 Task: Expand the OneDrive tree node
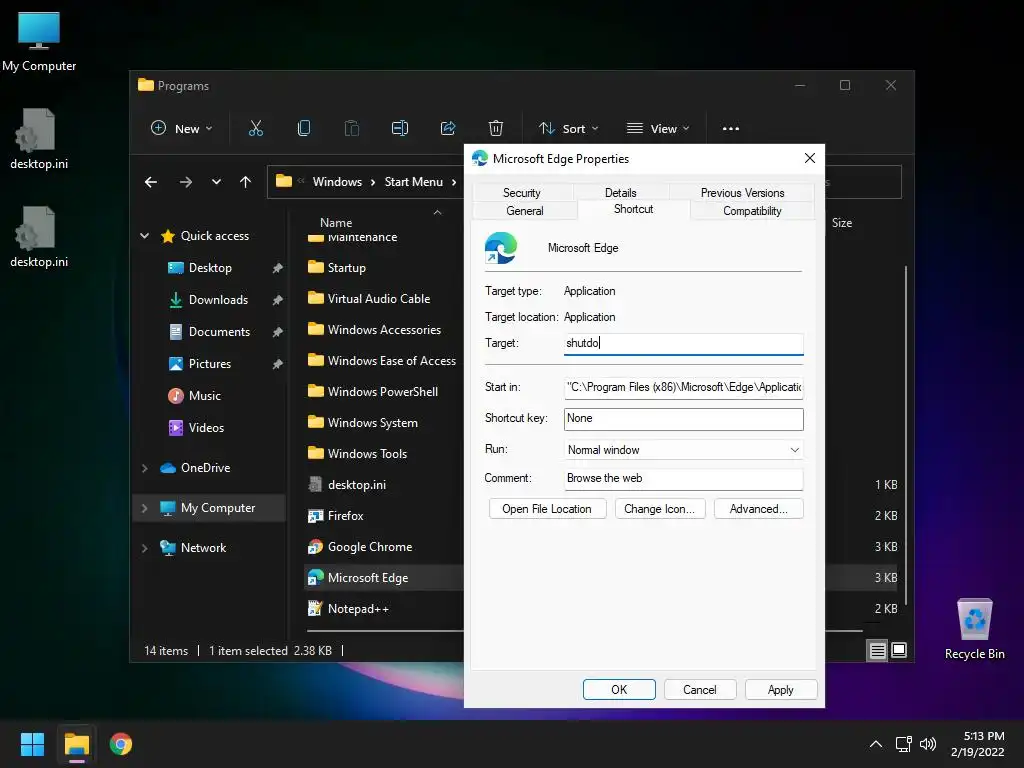click(x=144, y=468)
